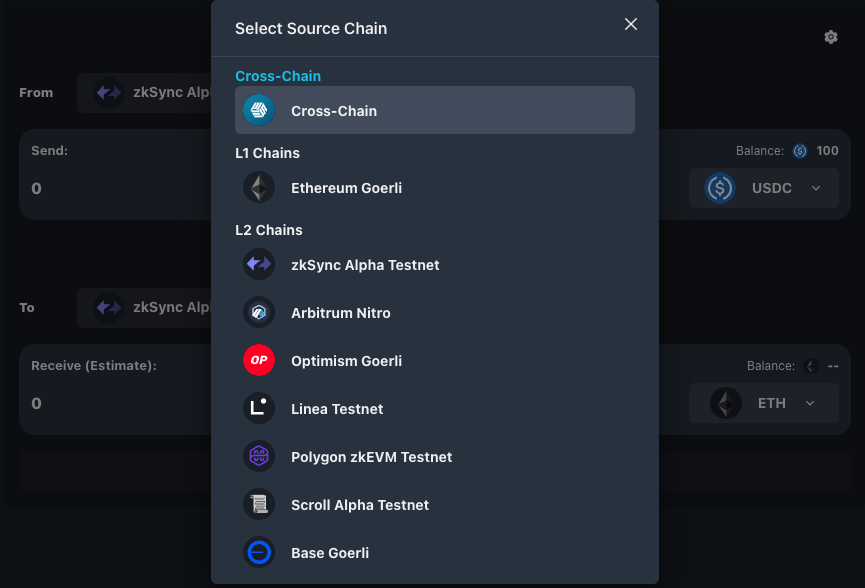
Task: Expand the ETH token dropdown
Action: point(764,403)
